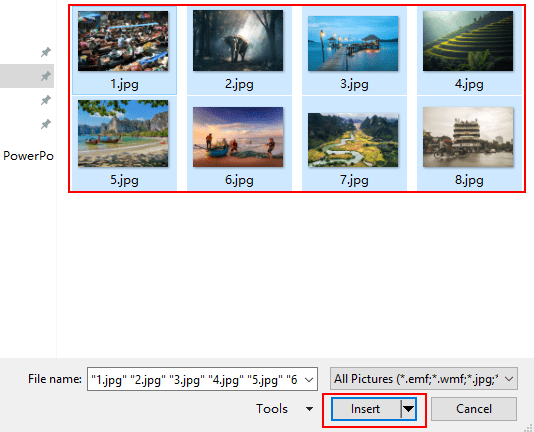
Task: Open the Insert button's dropdown arrow
Action: [408, 409]
